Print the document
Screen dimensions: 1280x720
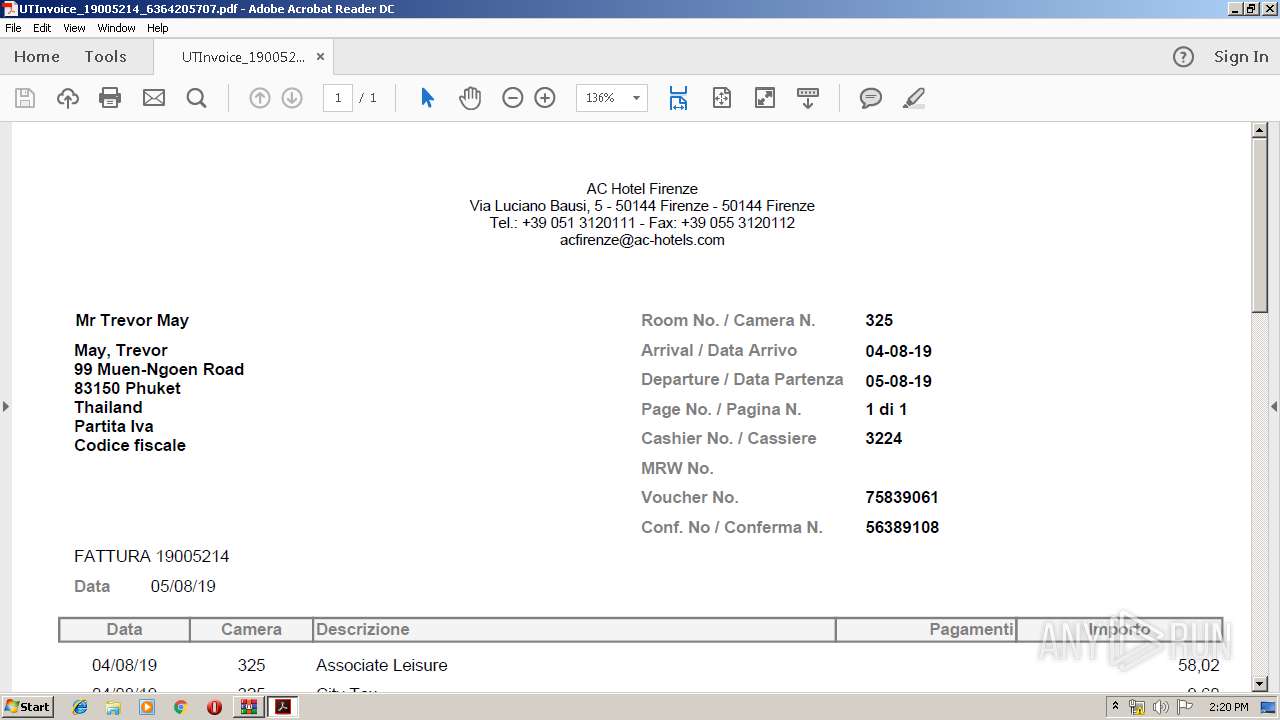coord(110,98)
